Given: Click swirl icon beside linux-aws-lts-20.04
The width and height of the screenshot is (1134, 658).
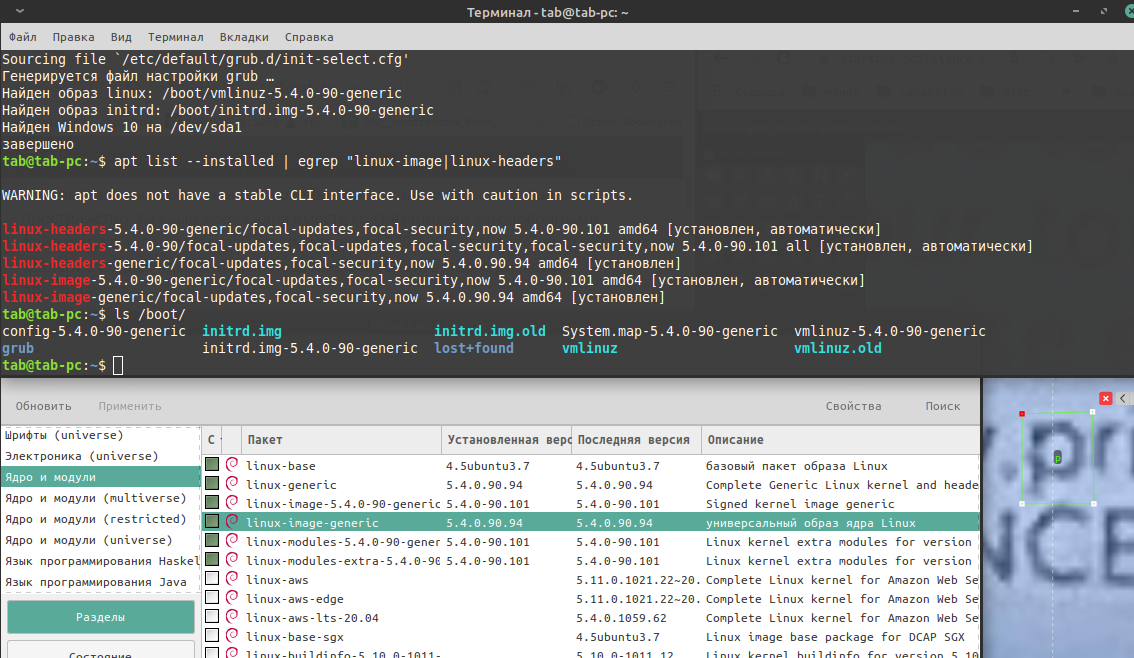Looking at the screenshot, I should [x=232, y=616].
